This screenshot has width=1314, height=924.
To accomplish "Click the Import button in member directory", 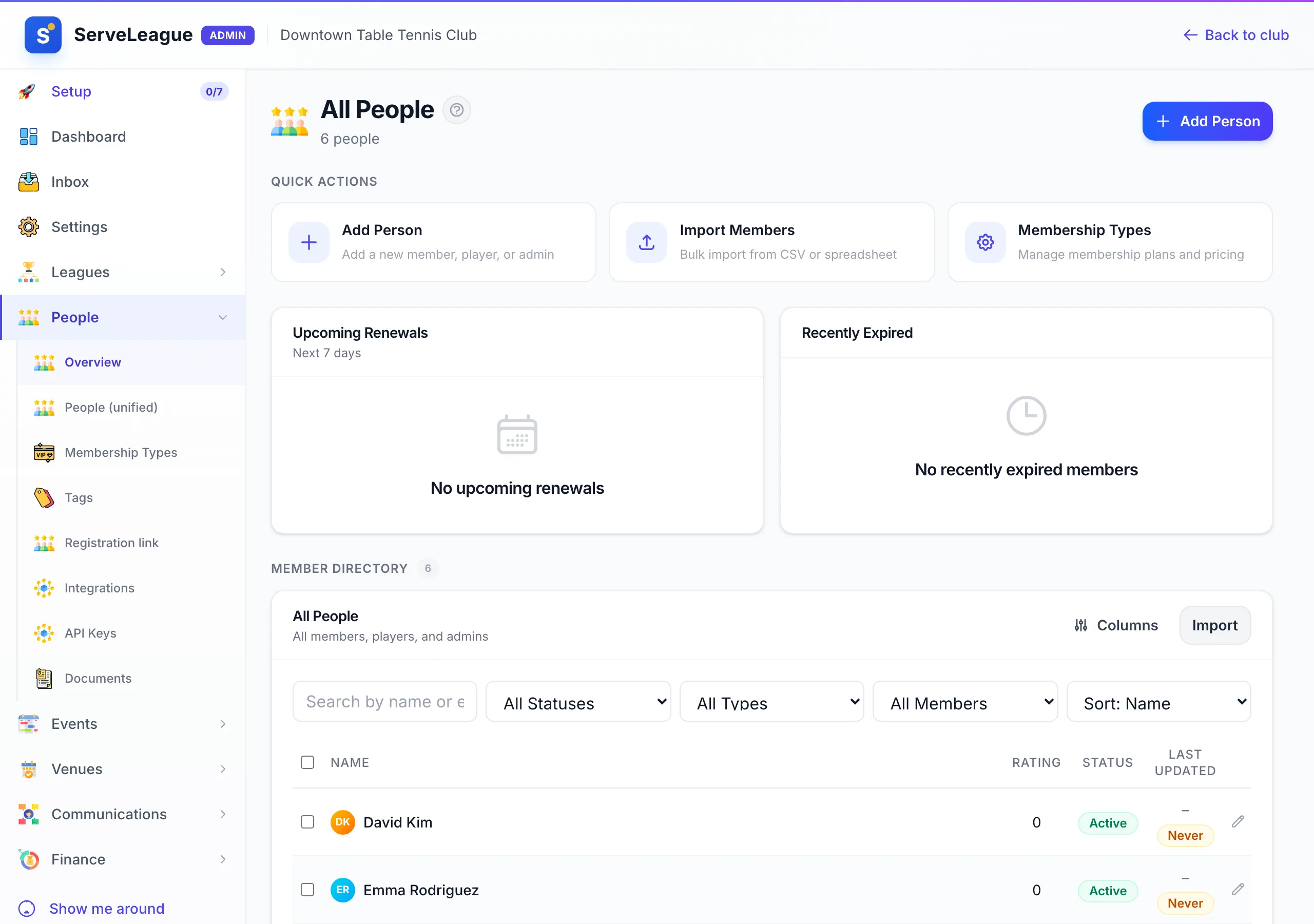I will pos(1214,625).
